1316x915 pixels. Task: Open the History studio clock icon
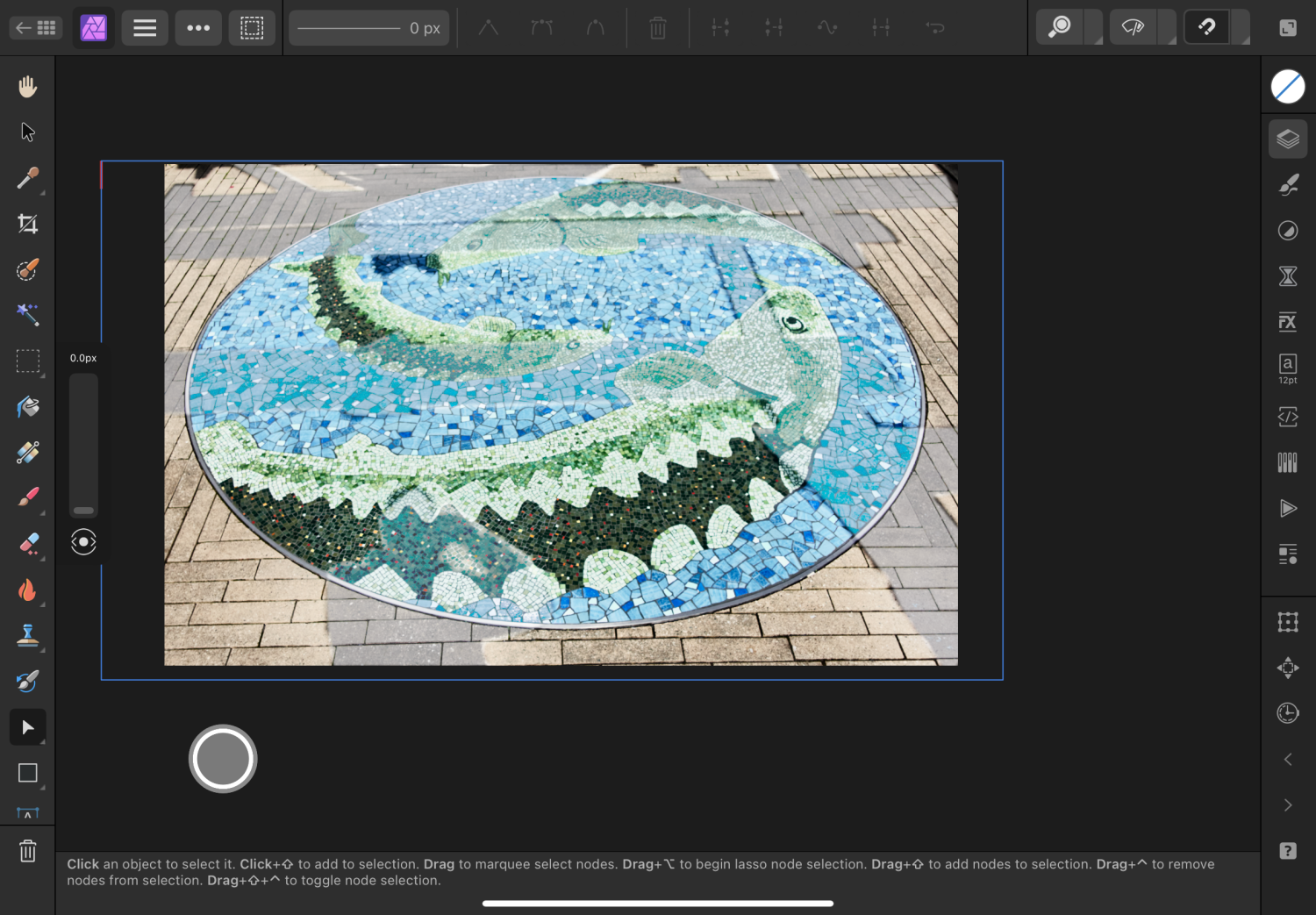1287,713
